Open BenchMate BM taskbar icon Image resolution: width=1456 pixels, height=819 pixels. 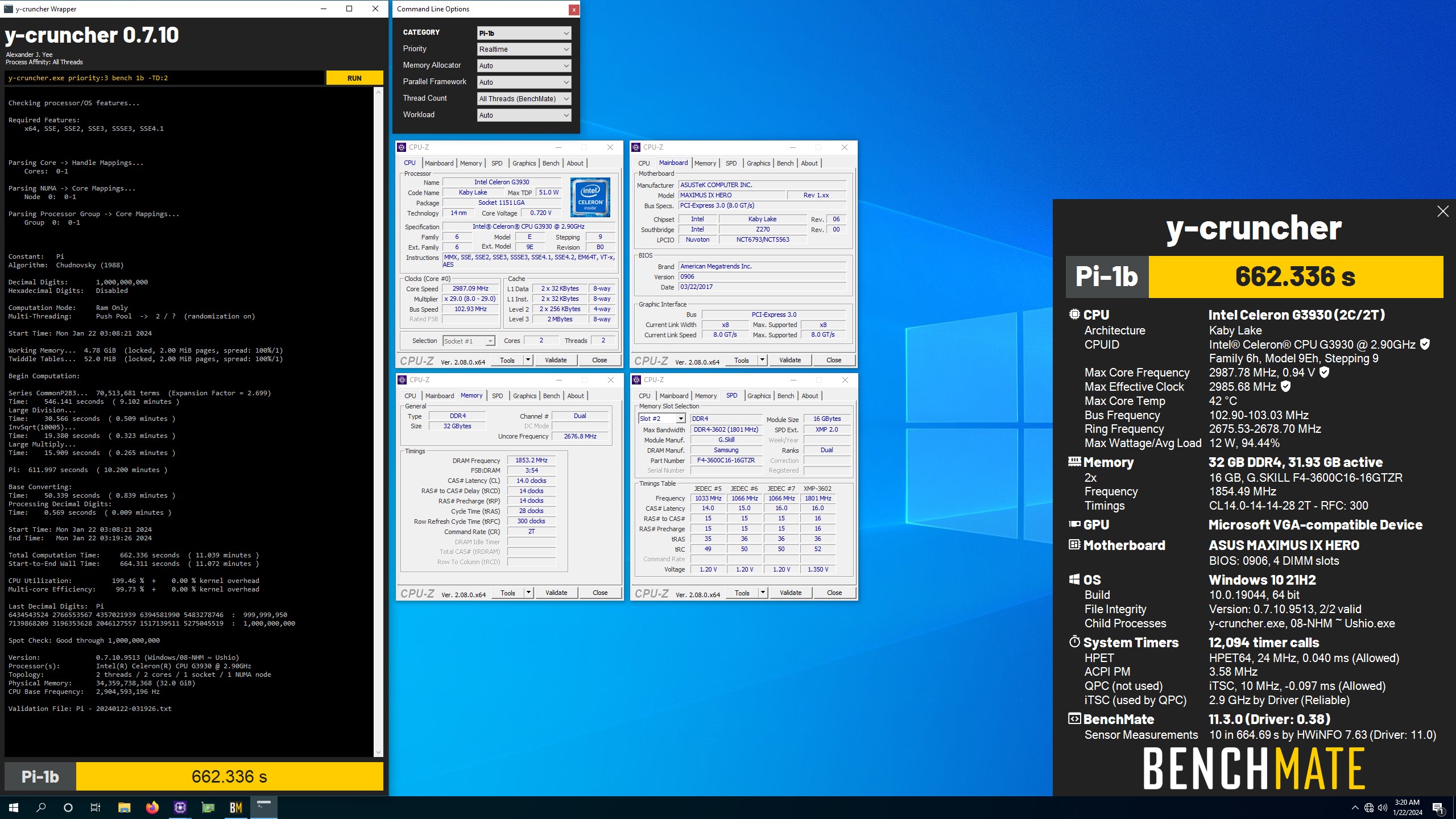tap(235, 807)
